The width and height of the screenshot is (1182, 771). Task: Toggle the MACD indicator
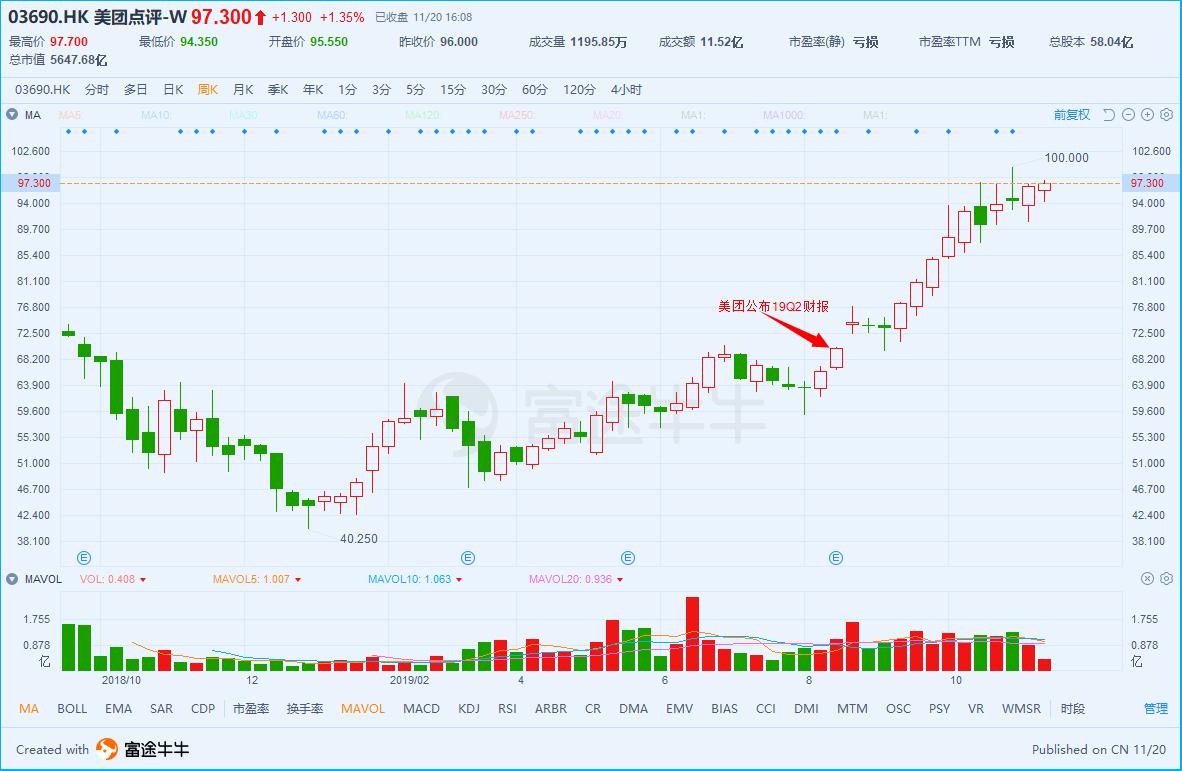click(421, 708)
